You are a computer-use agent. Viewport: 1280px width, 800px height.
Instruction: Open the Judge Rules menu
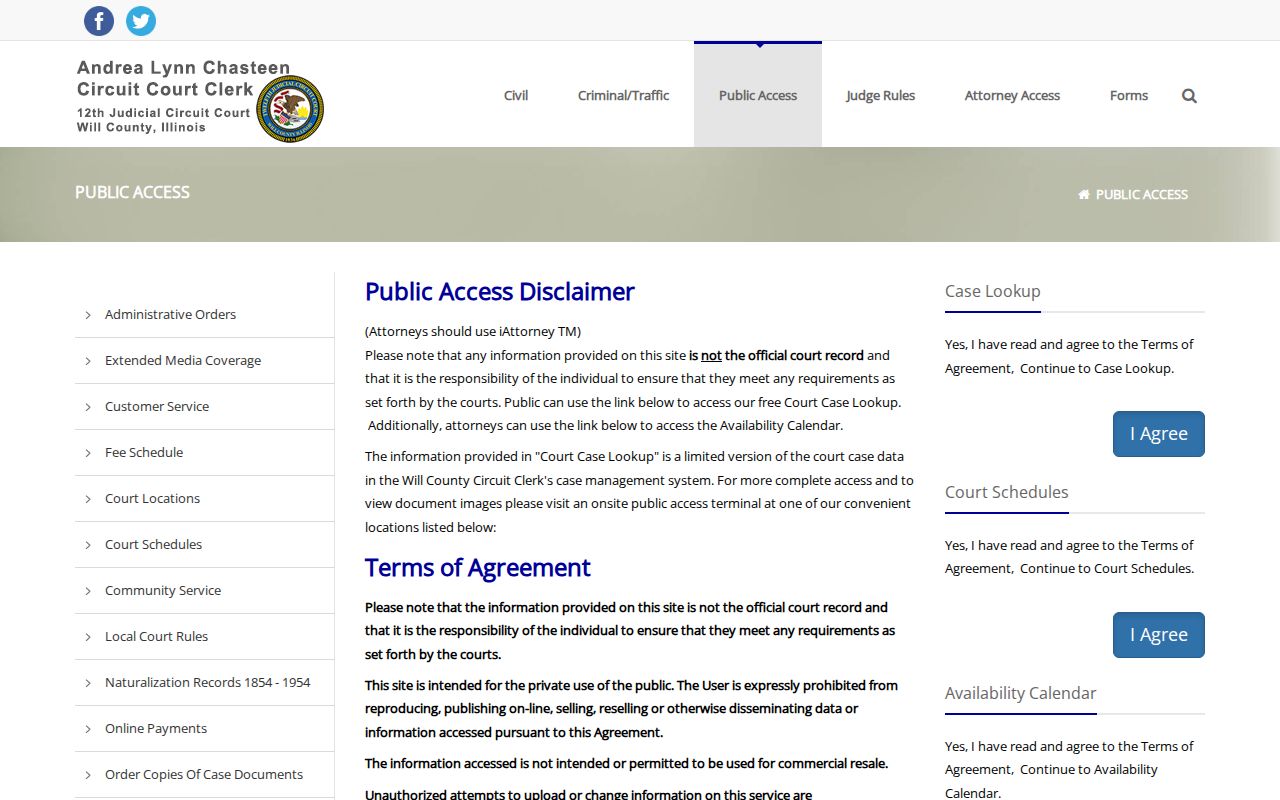(x=881, y=96)
